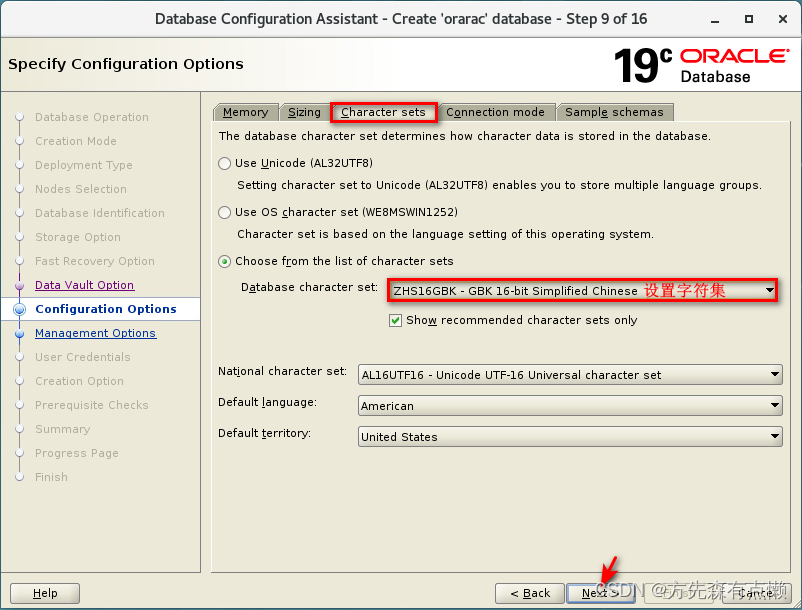Click the Data Vault Option step bullet
This screenshot has height=610, width=802.
tap(19, 285)
